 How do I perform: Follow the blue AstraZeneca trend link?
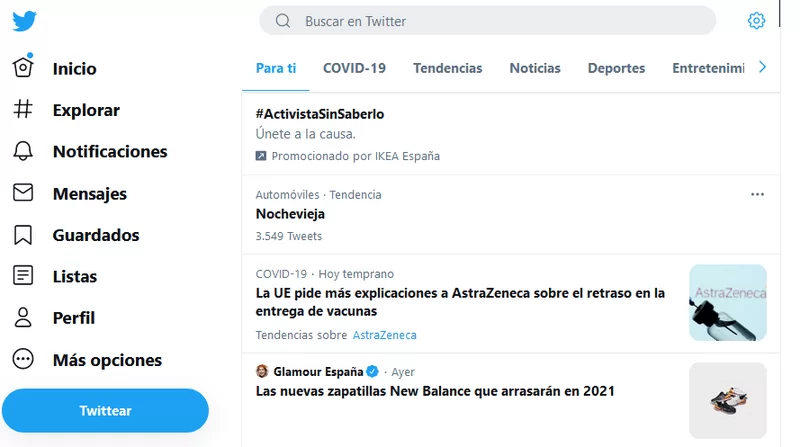pyautogui.click(x=385, y=335)
